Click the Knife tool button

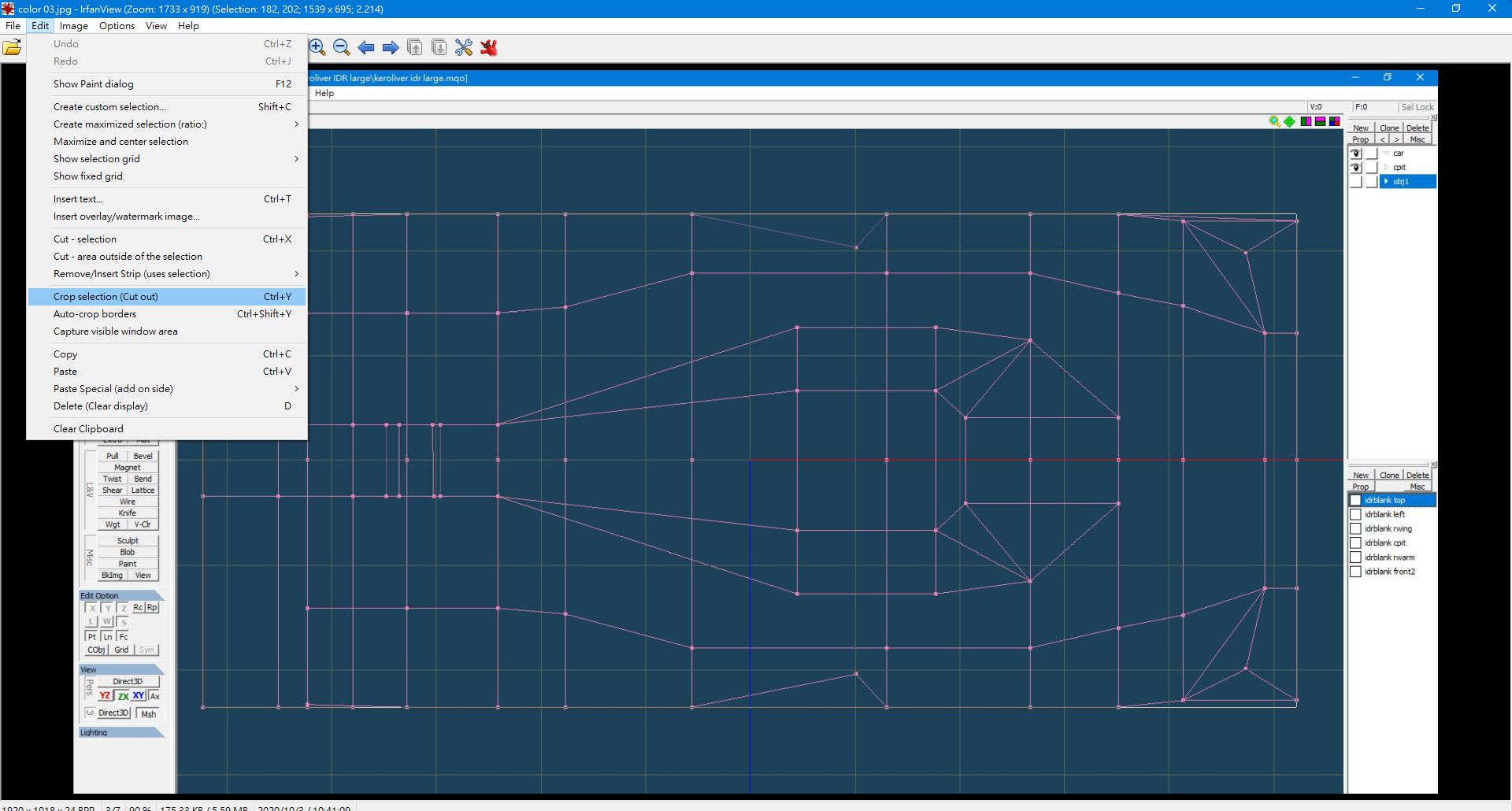click(128, 513)
